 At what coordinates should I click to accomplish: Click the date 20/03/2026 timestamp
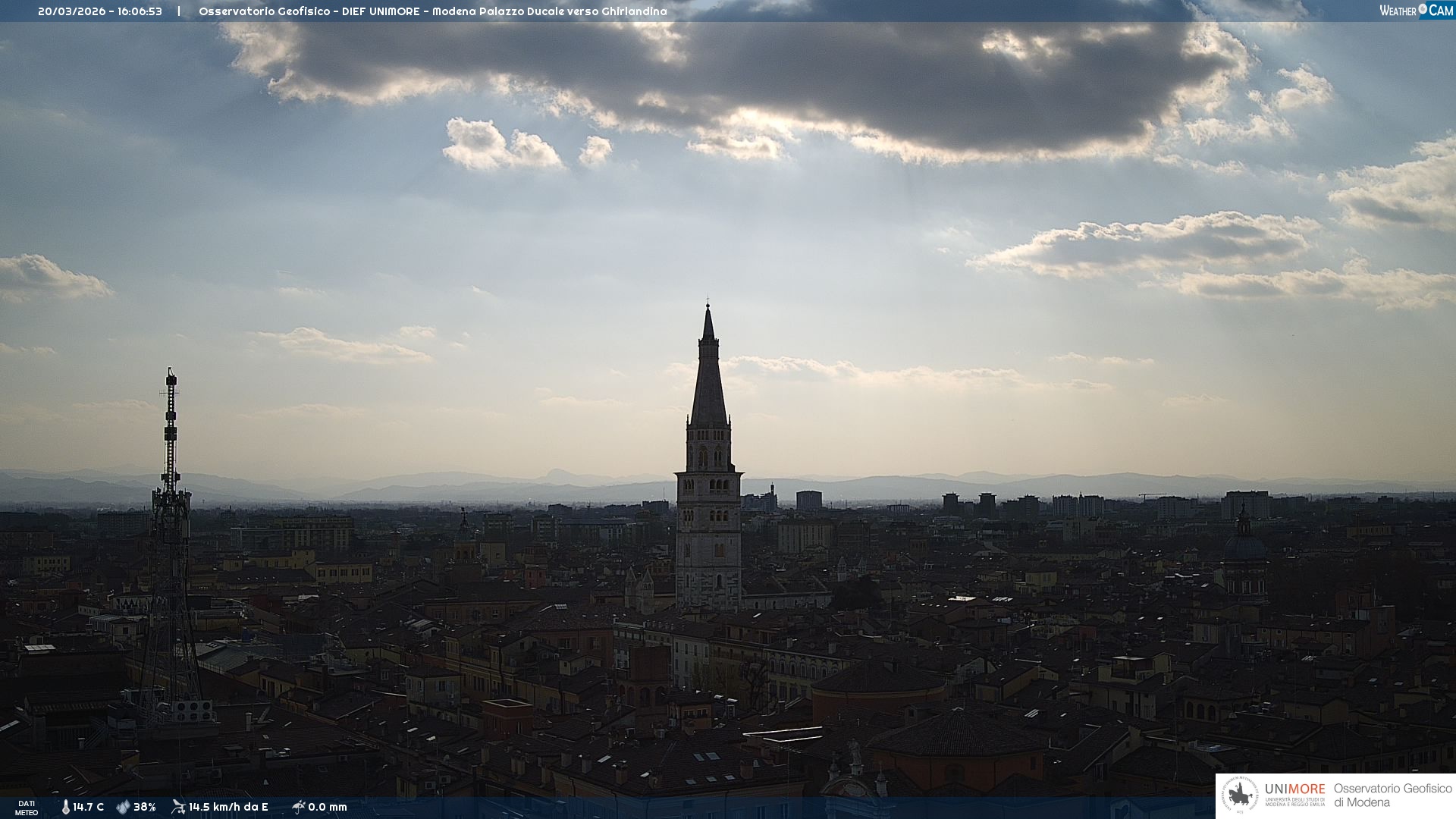[71, 11]
